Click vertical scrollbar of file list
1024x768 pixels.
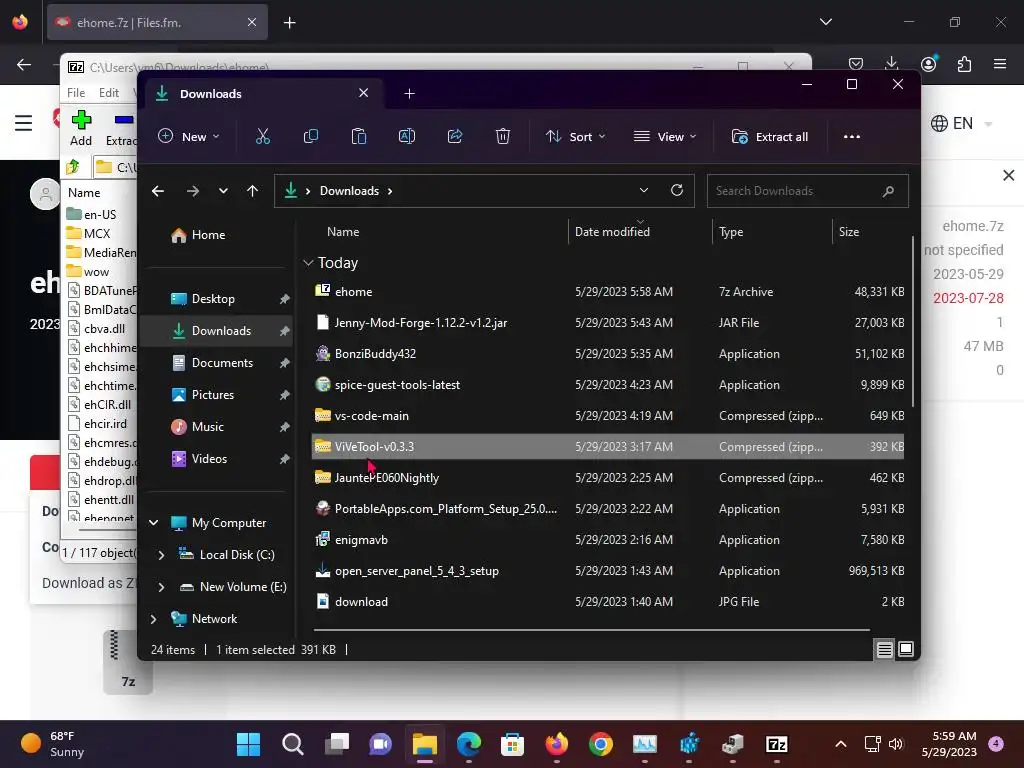(x=912, y=323)
